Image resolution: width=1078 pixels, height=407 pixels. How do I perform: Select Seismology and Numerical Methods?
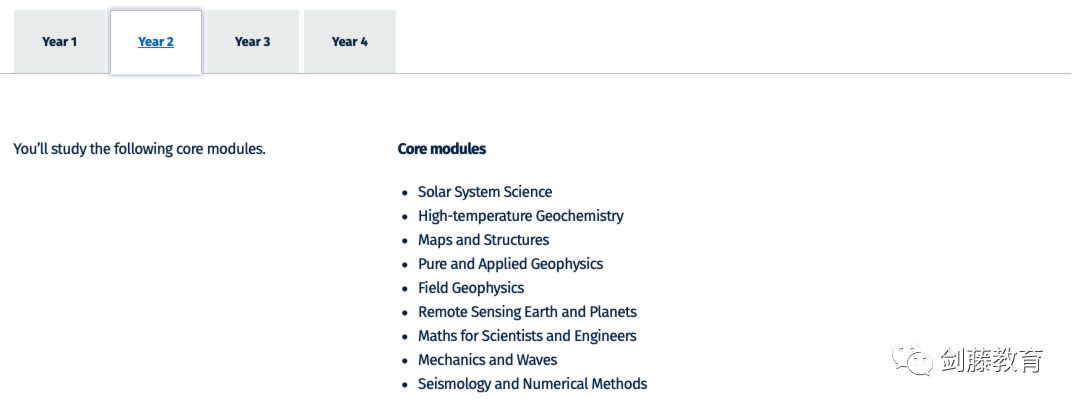[532, 384]
